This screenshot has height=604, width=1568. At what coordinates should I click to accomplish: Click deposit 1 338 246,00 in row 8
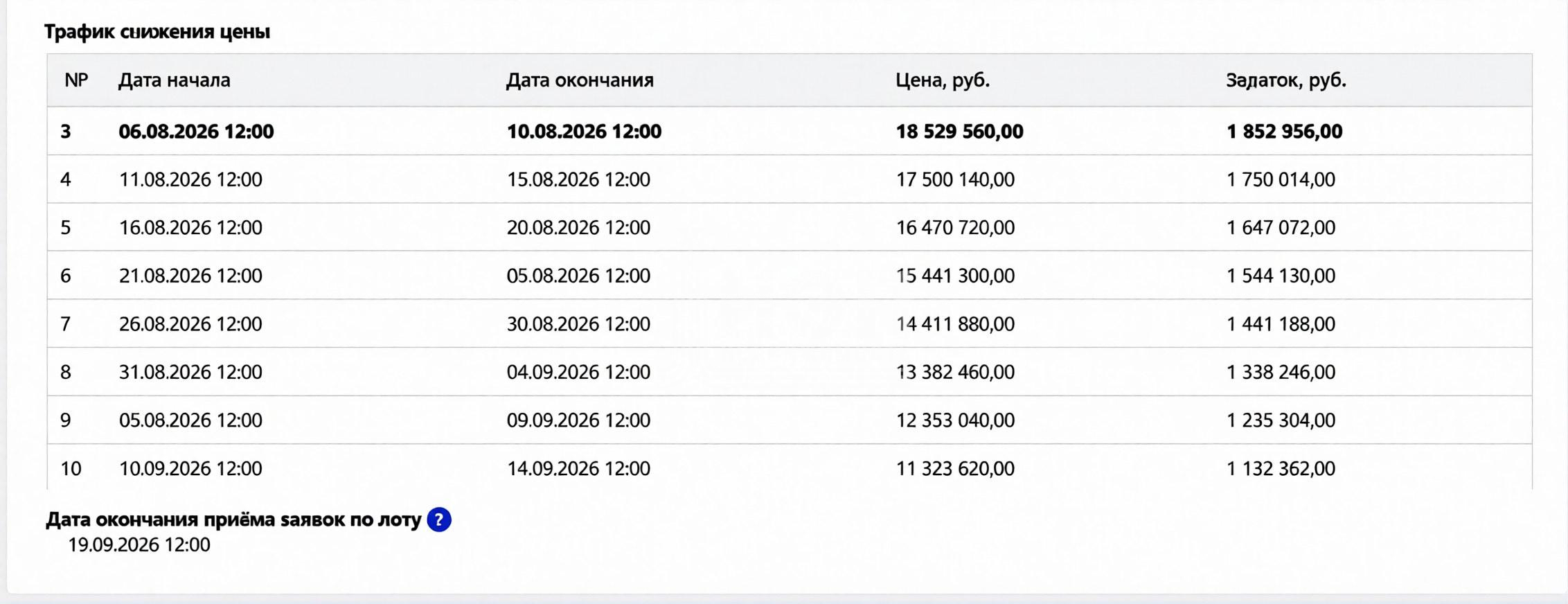1281,372
